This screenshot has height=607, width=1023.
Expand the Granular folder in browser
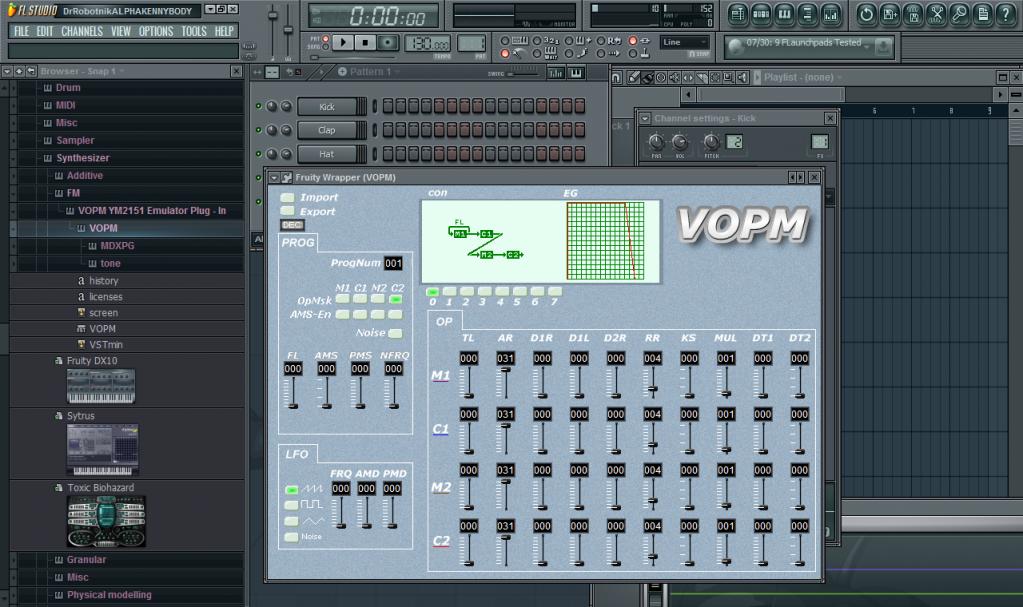86,560
